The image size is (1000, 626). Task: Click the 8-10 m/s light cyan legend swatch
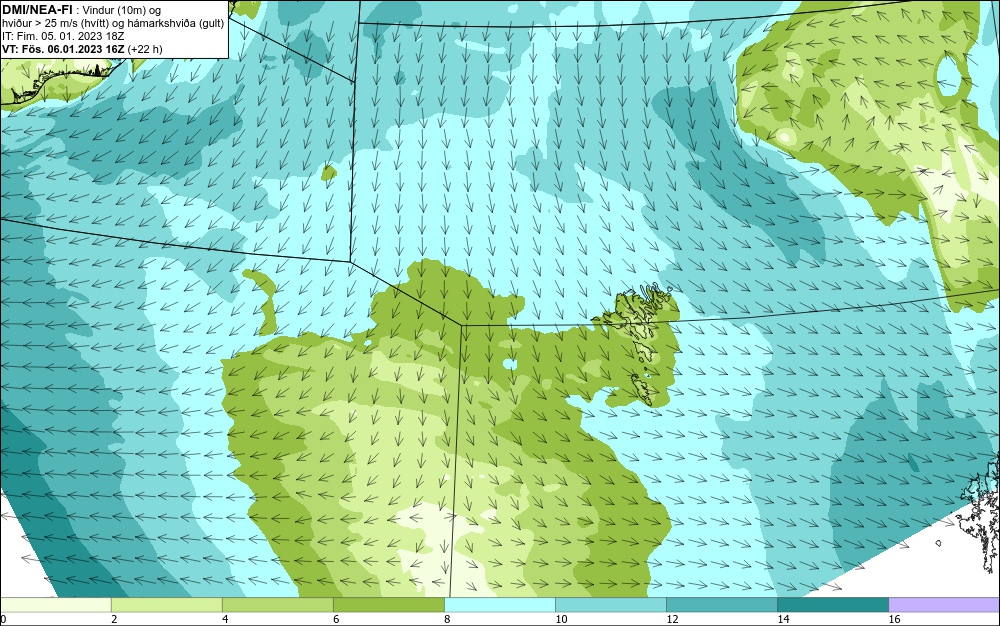point(499,604)
